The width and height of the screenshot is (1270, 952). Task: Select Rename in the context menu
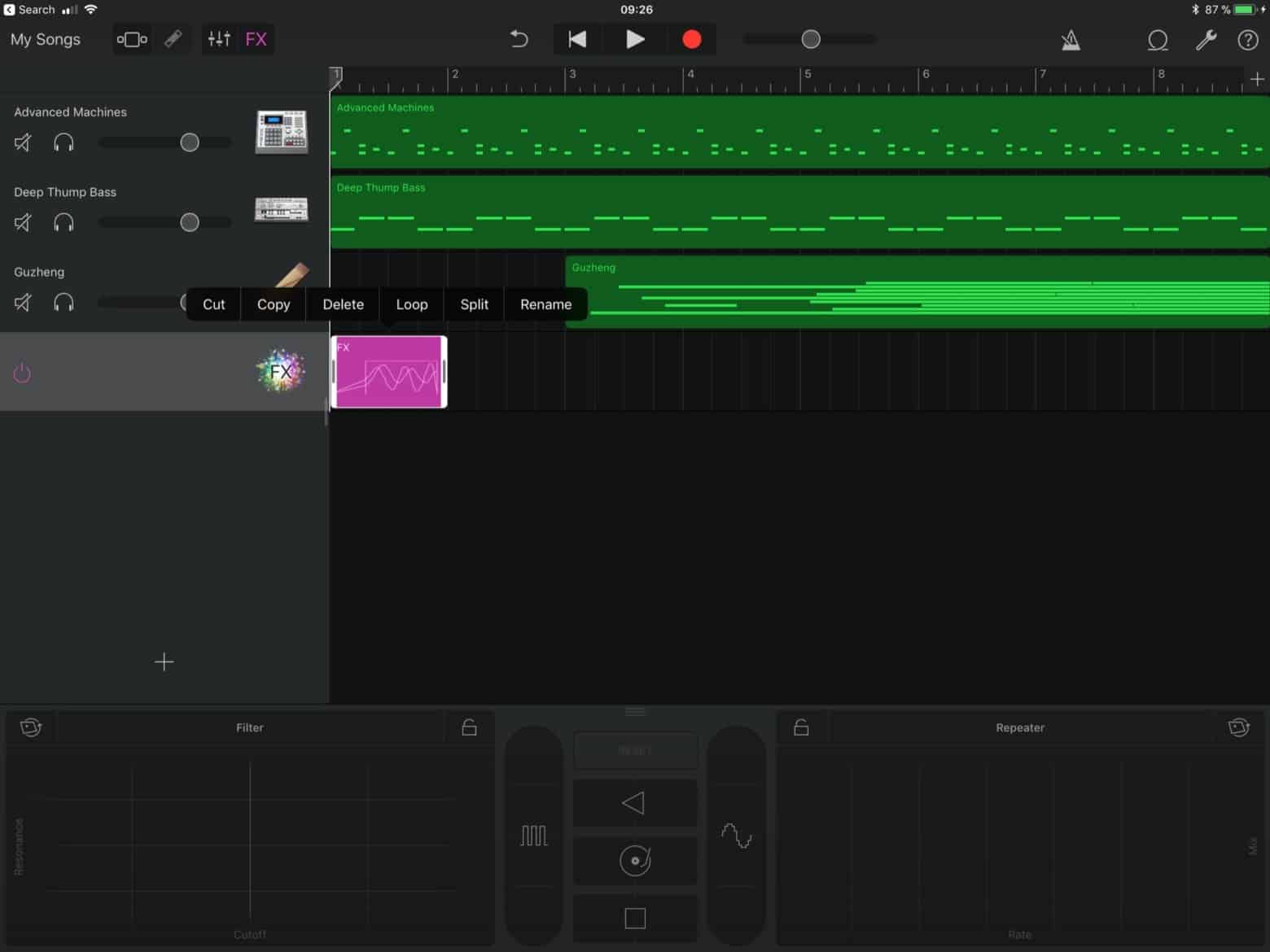[545, 304]
